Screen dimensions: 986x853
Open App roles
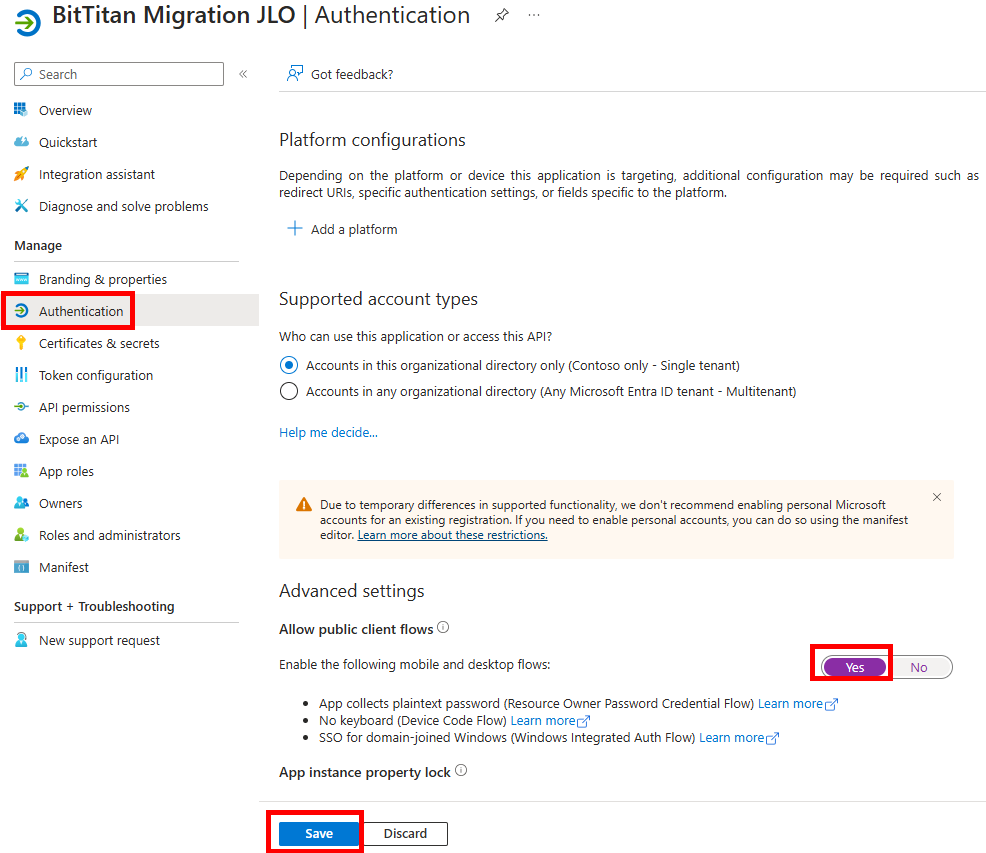click(x=66, y=472)
